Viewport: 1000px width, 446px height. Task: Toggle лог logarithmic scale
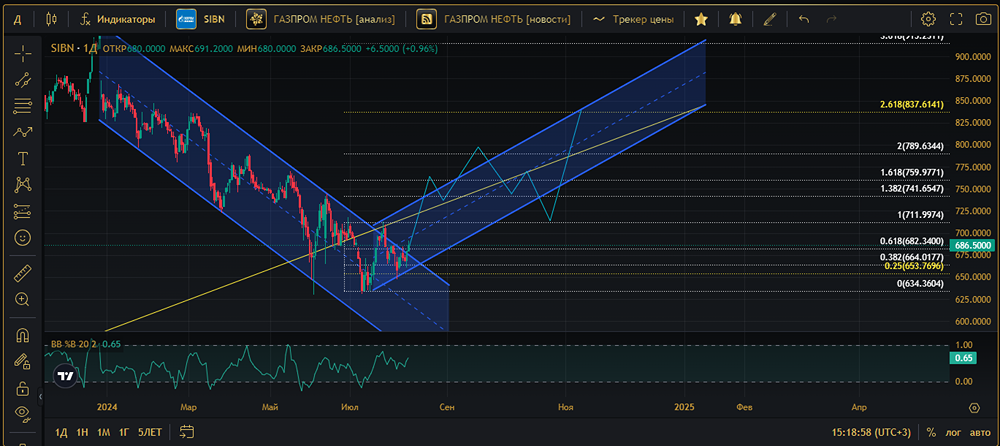954,432
